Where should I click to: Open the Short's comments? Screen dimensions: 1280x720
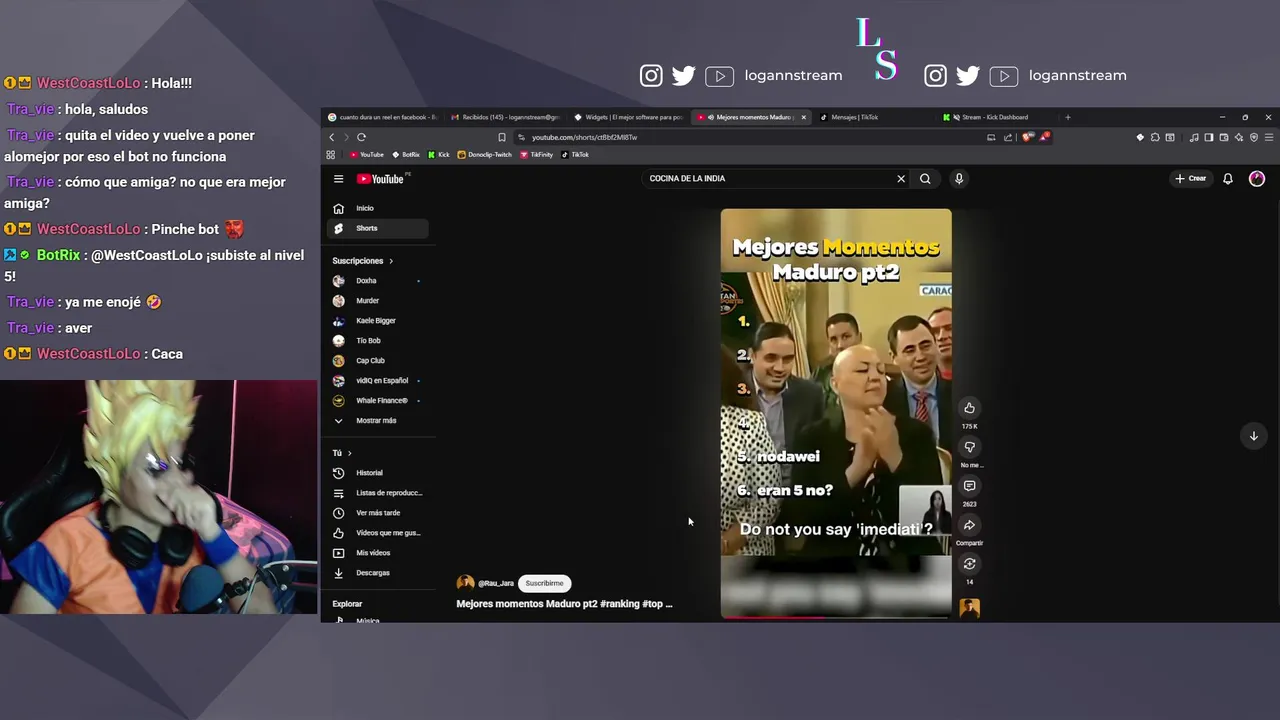coord(969,486)
